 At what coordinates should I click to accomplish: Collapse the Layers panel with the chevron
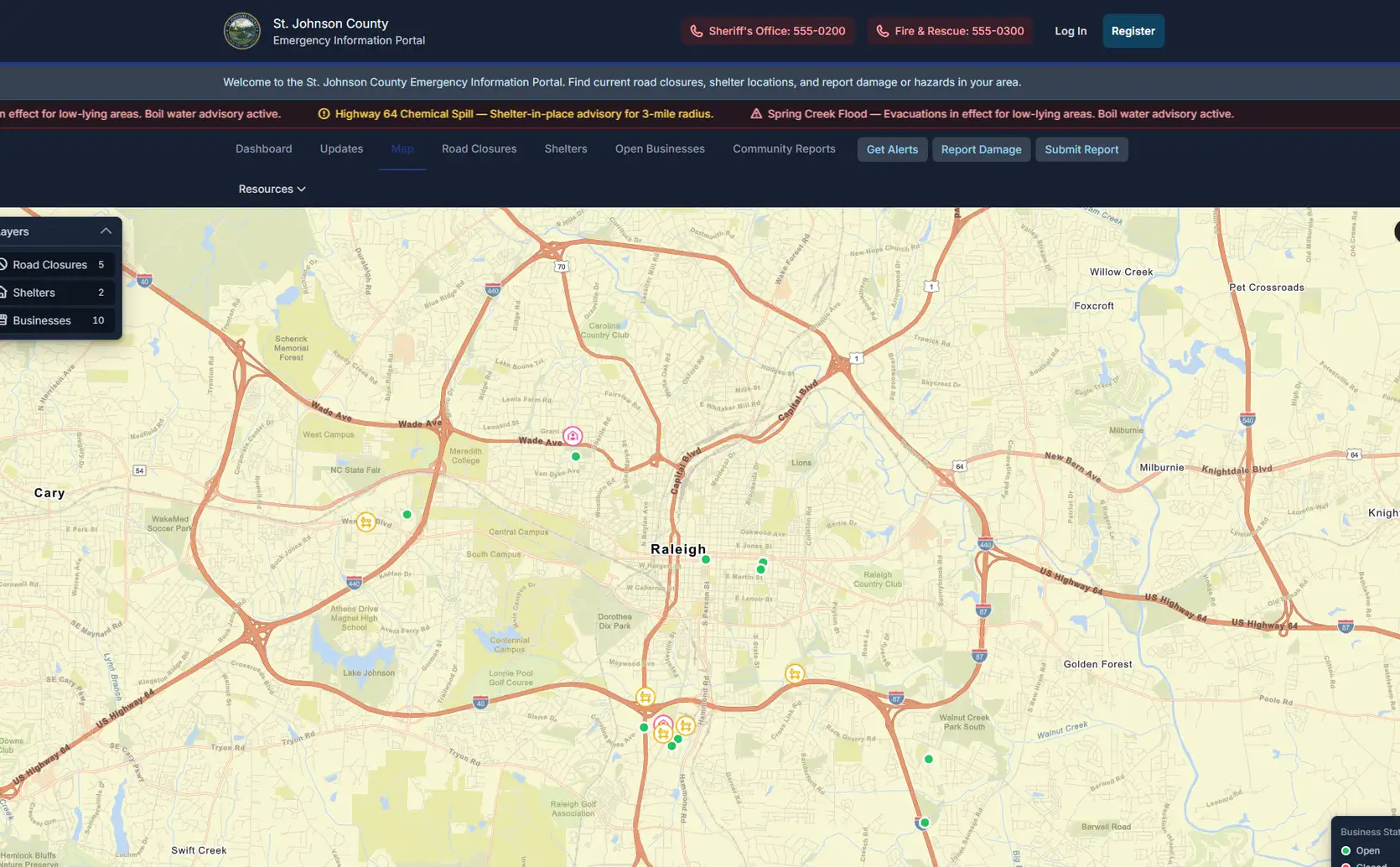point(106,231)
